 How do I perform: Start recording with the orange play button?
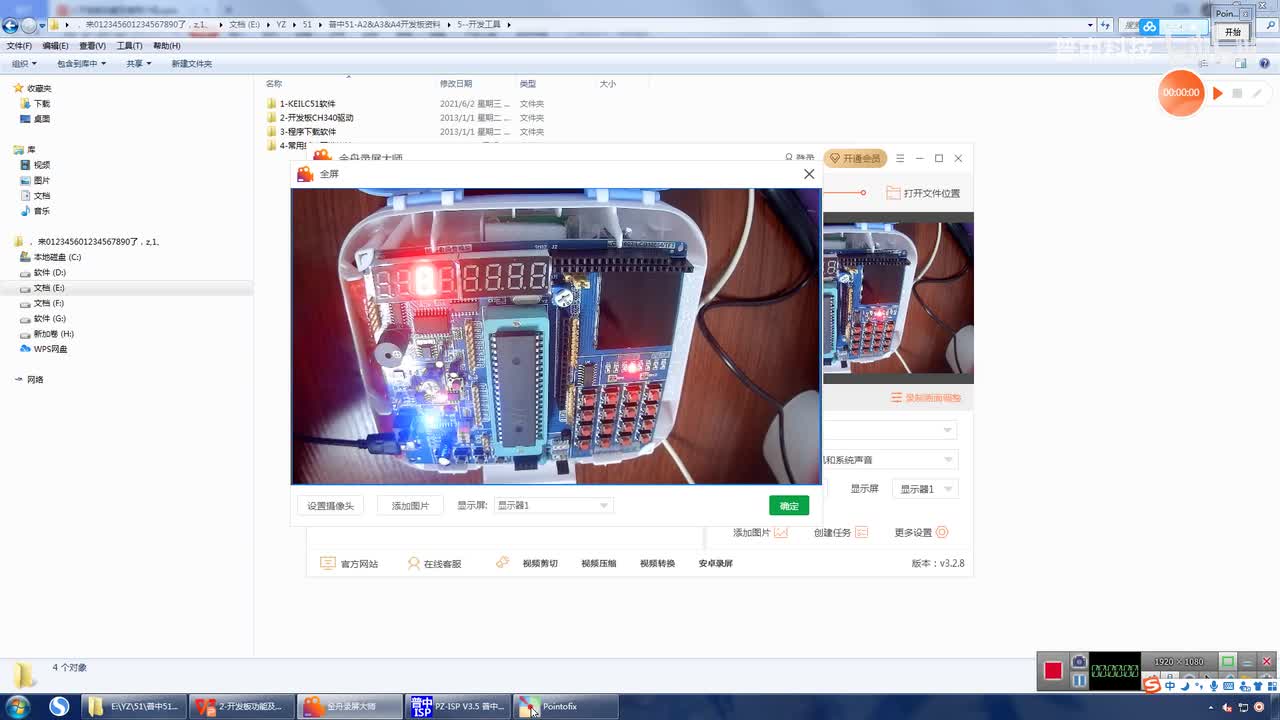click(1218, 93)
